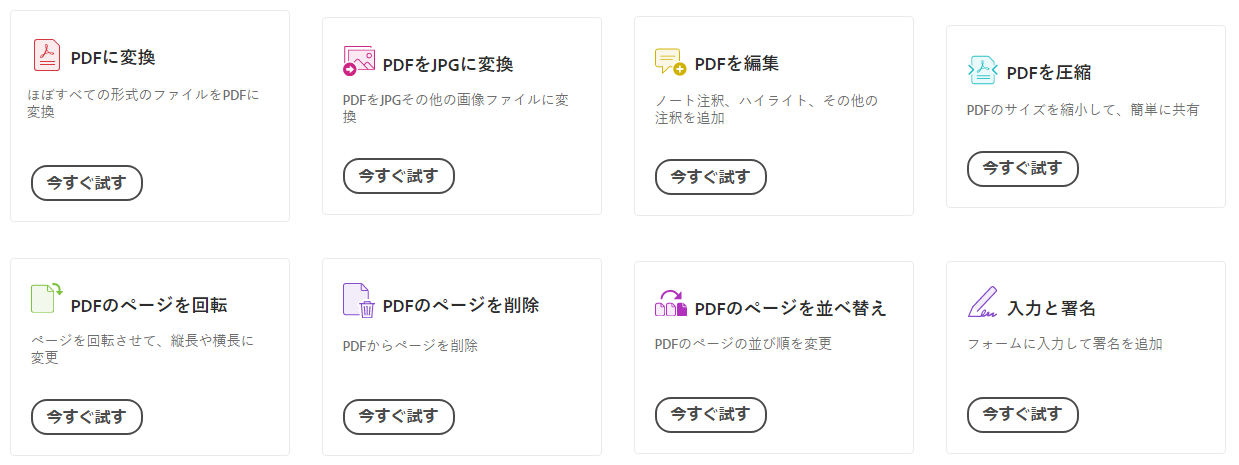Click the green PDFのページを回転 rotate icon

[x=47, y=298]
